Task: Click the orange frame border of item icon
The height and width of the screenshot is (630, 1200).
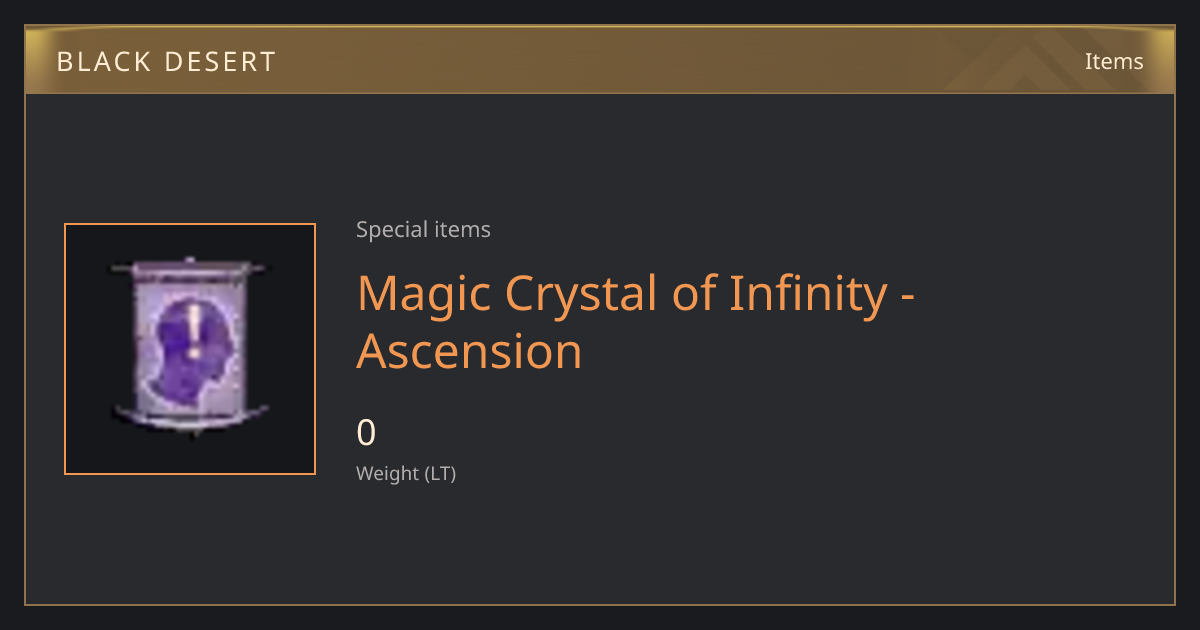Action: [x=190, y=224]
